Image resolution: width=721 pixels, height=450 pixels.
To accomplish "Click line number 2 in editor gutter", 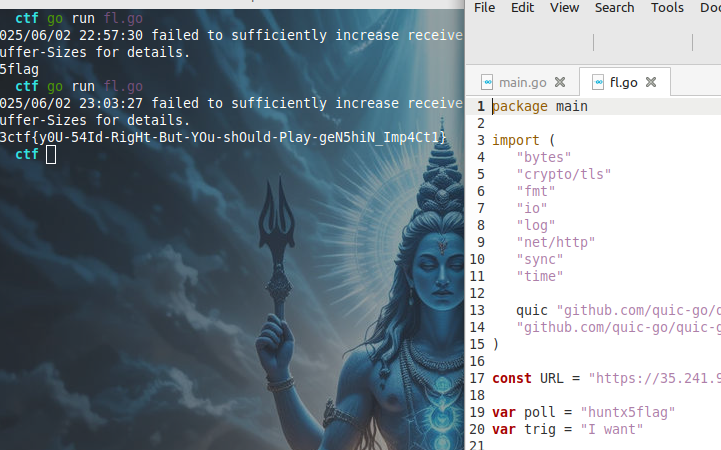I will point(481,123).
